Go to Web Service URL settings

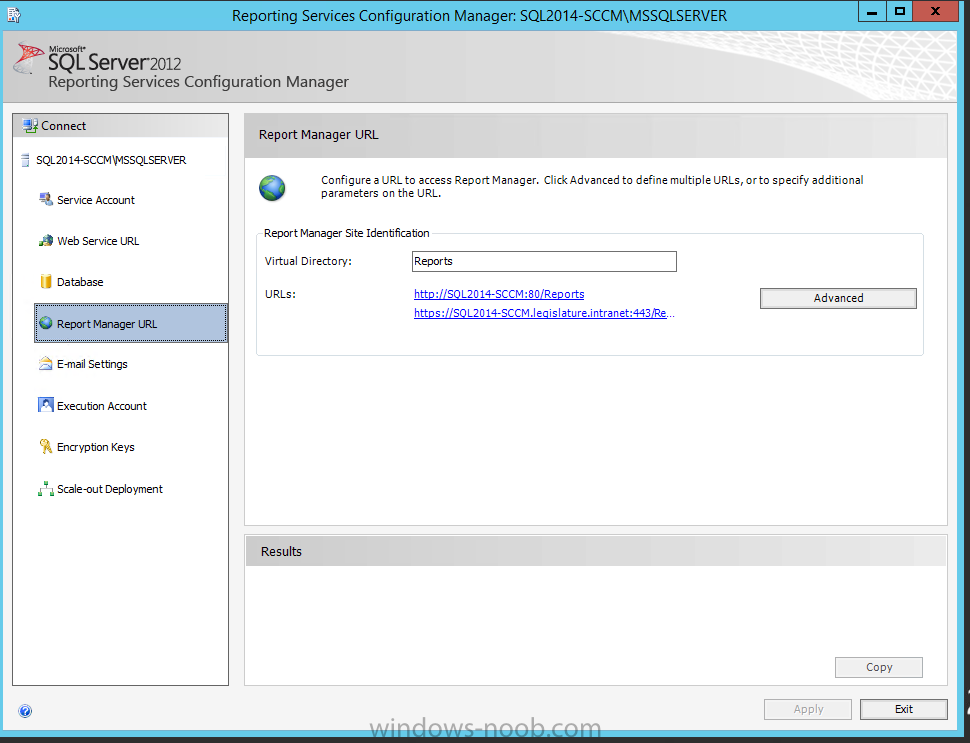point(98,241)
